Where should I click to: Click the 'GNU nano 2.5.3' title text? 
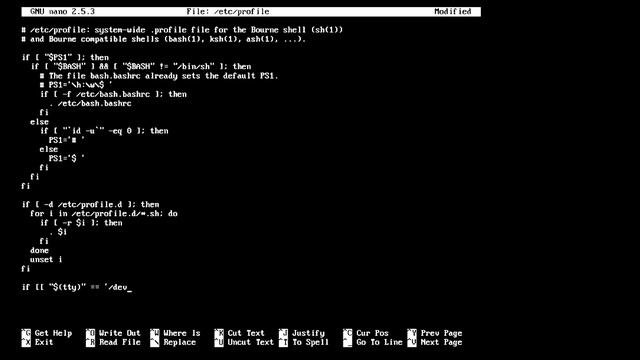click(x=62, y=11)
